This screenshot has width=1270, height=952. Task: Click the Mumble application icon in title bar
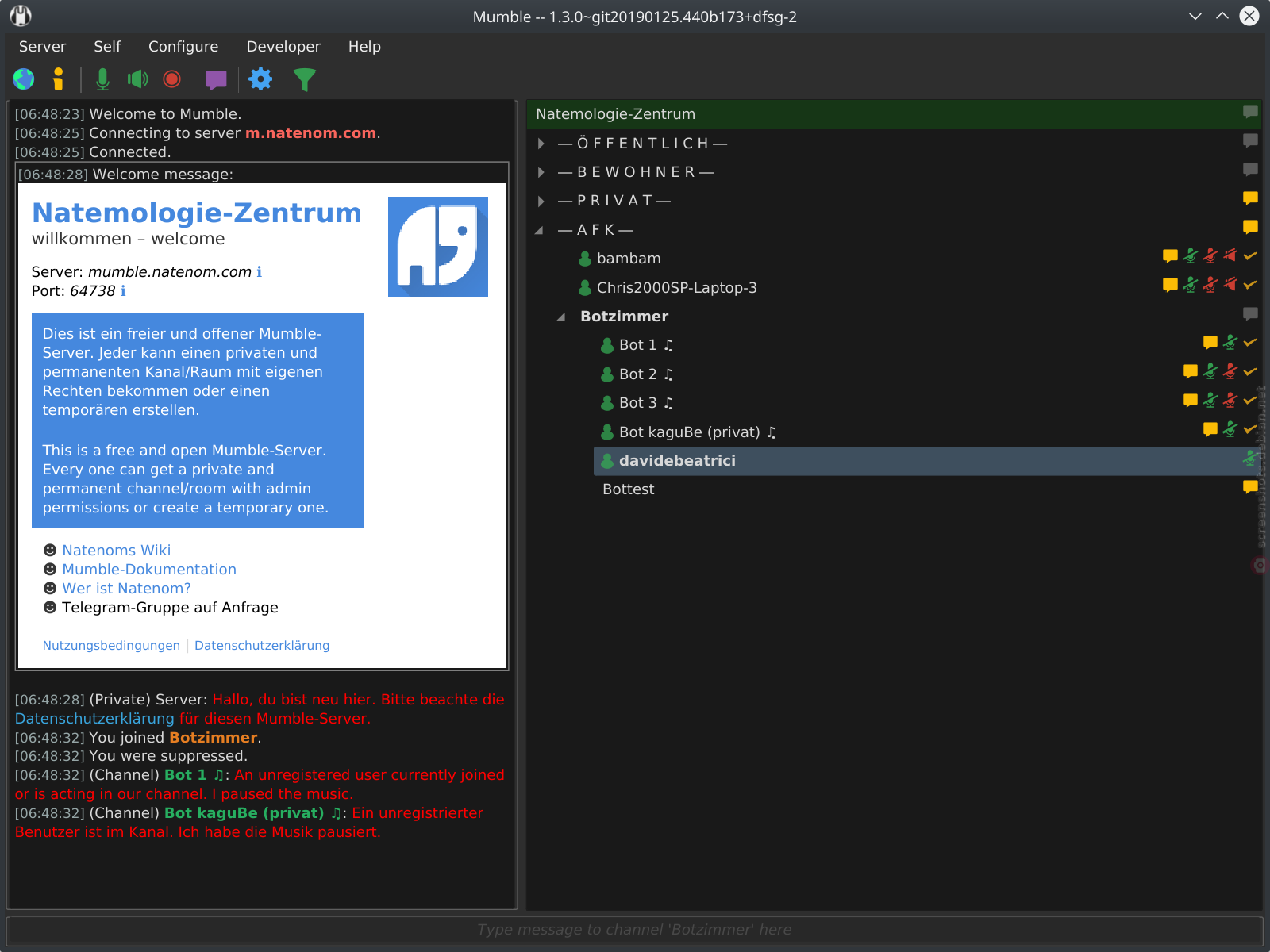[21, 16]
